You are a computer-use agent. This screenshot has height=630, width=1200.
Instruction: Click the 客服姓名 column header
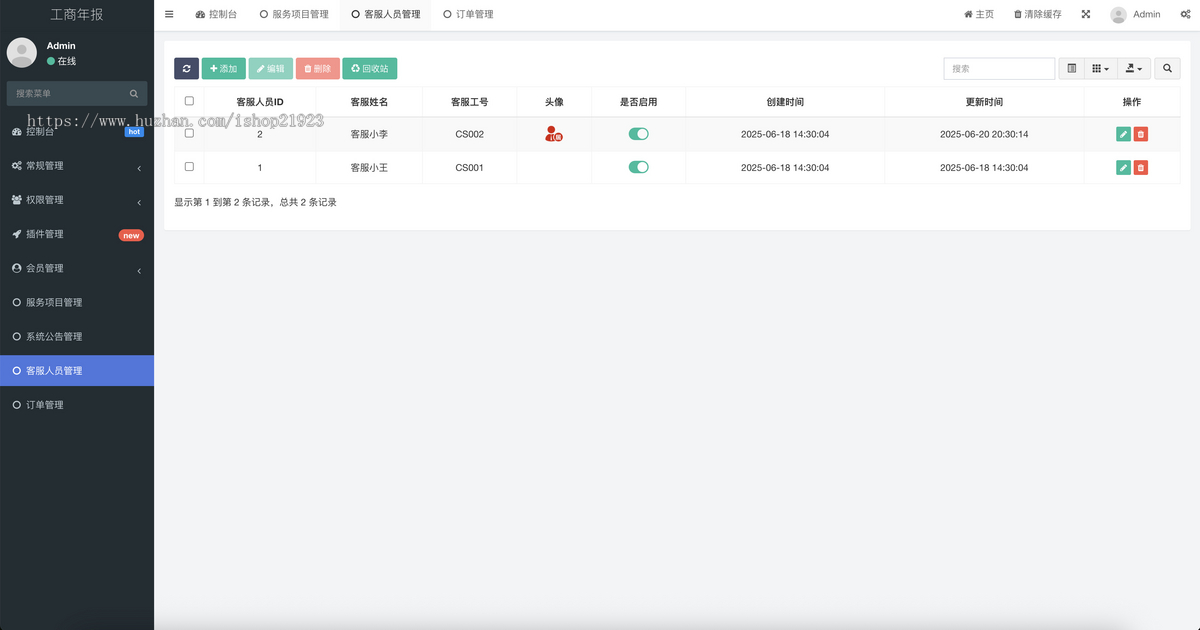369,102
